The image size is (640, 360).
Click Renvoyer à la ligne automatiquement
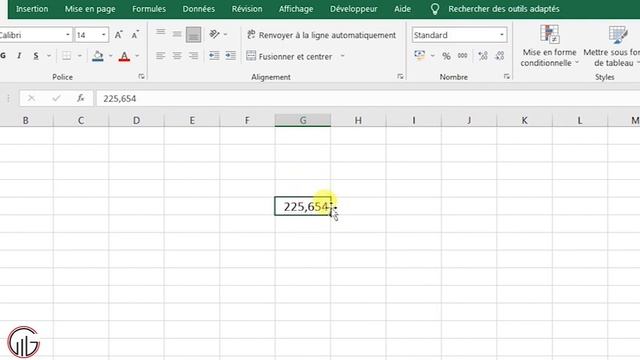pyautogui.click(x=322, y=35)
